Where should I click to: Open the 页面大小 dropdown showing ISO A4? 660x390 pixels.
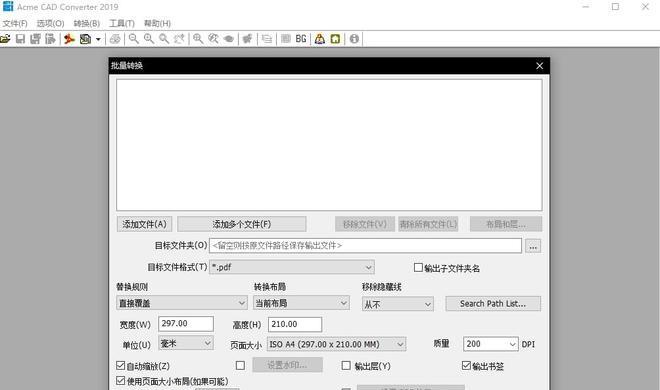click(336, 344)
